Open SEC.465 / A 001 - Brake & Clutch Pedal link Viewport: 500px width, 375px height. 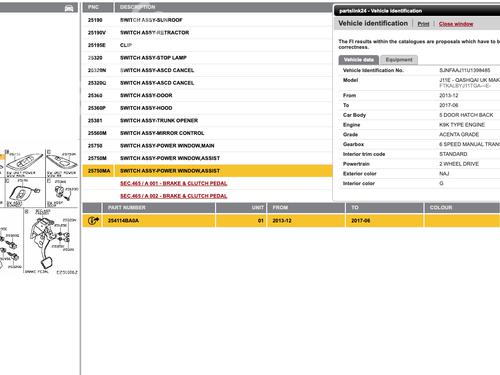pos(173,183)
